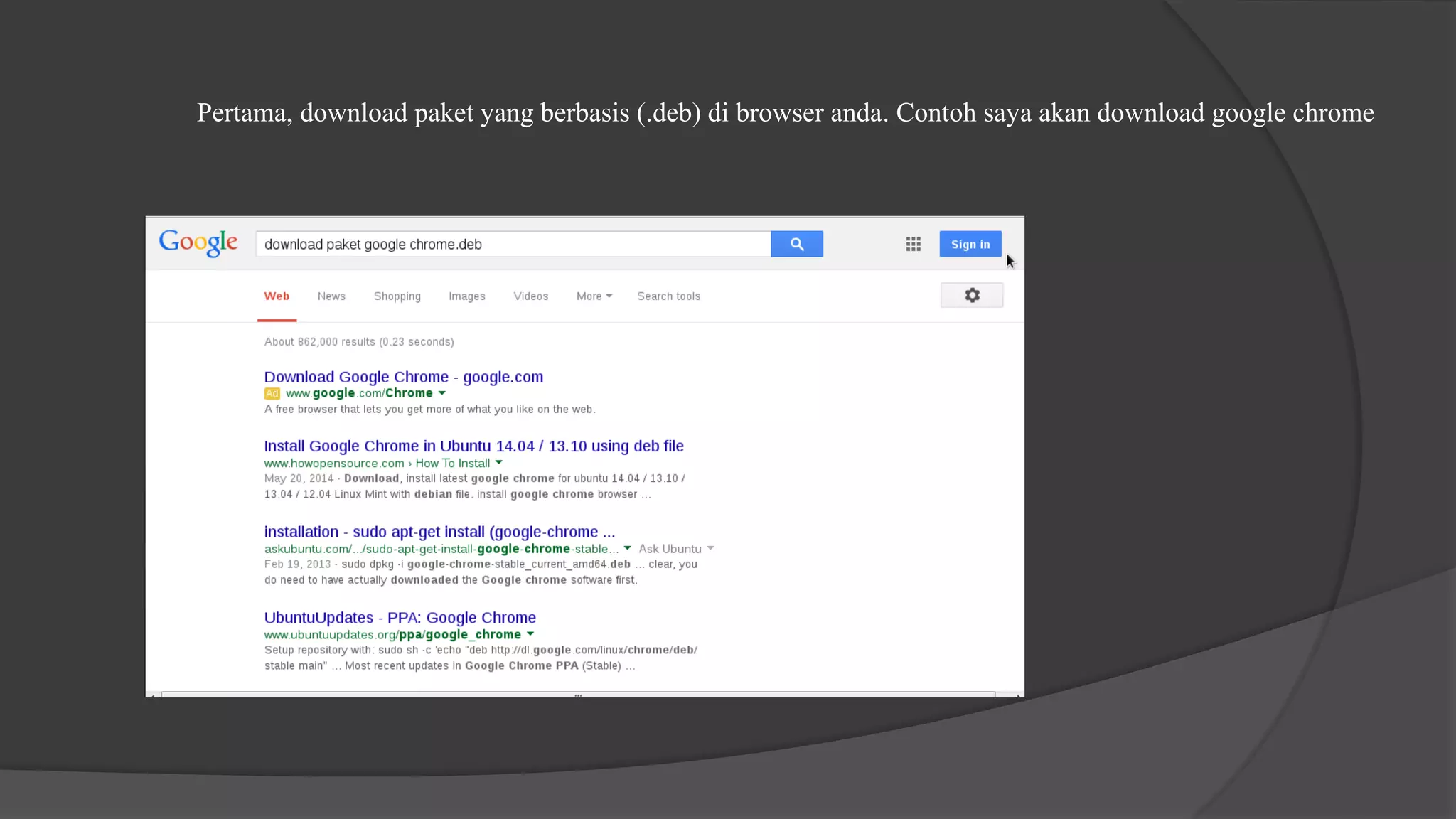
Task: Expand arrow beside www.google.com/Chrome
Action: tap(442, 393)
